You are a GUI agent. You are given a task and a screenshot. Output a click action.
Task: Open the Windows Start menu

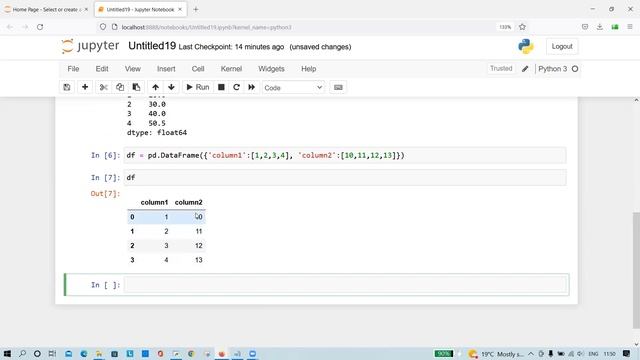[7, 353]
